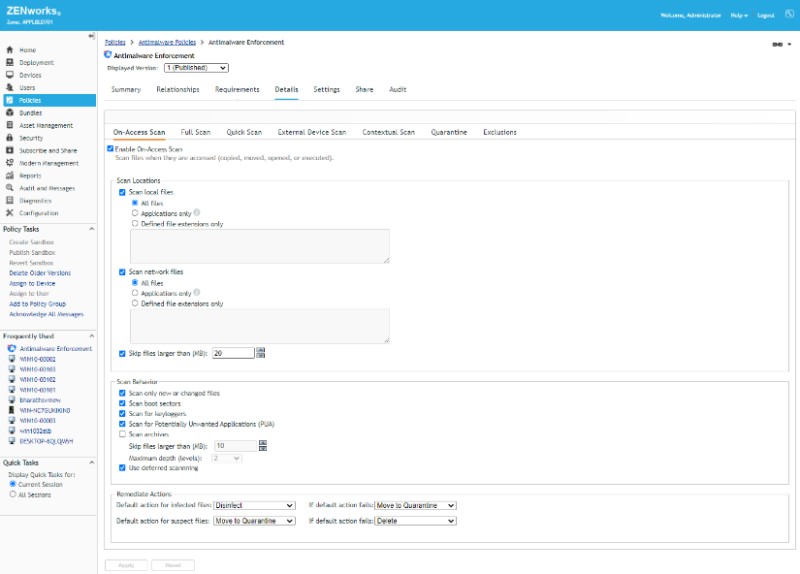800x574 pixels.
Task: Open the Help menu dropdown
Action: pos(739,15)
